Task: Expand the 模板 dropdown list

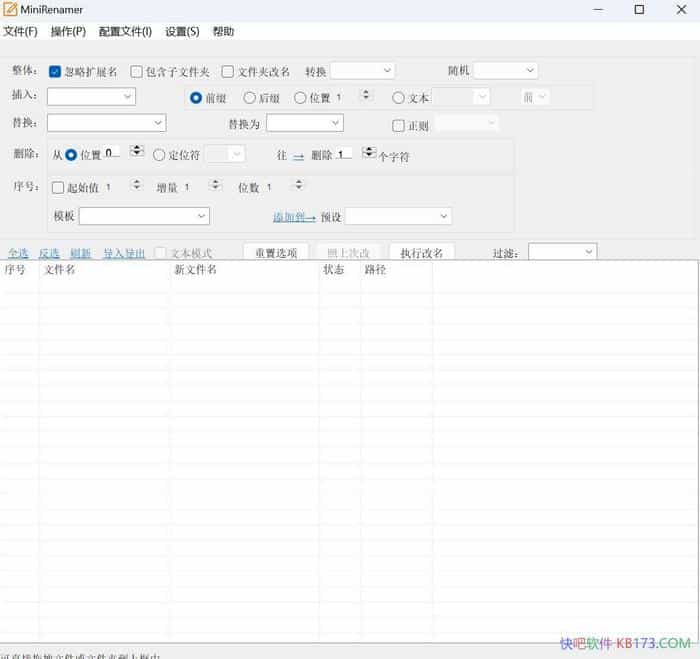Action: 144,216
